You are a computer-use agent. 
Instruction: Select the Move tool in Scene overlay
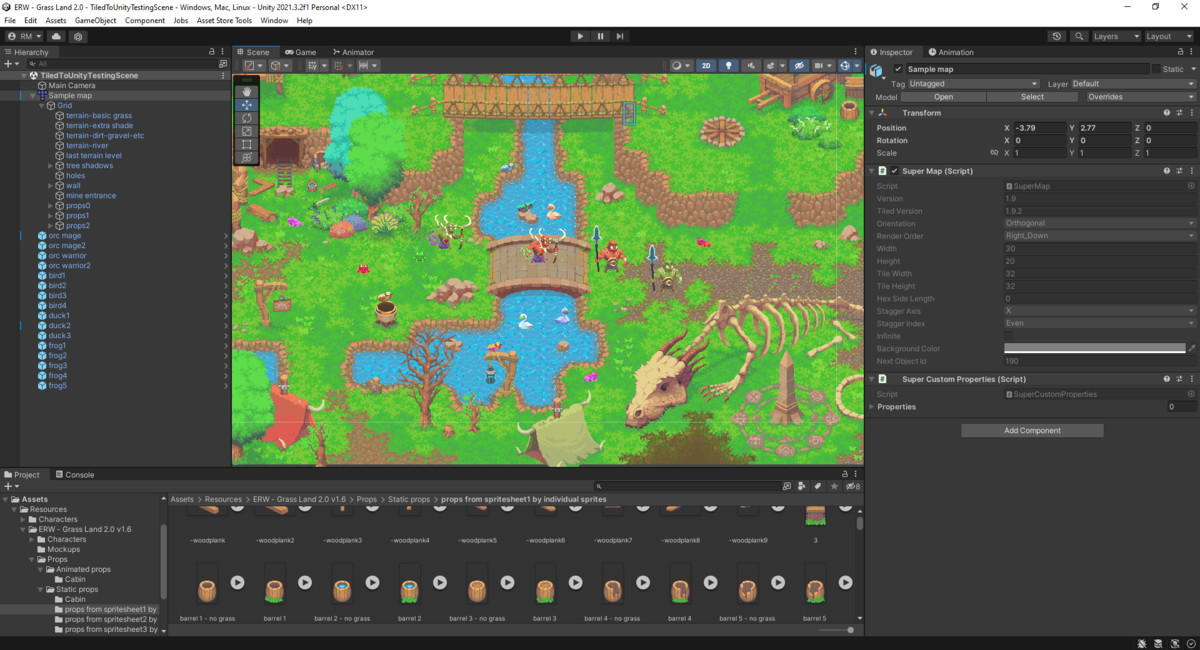(x=247, y=104)
